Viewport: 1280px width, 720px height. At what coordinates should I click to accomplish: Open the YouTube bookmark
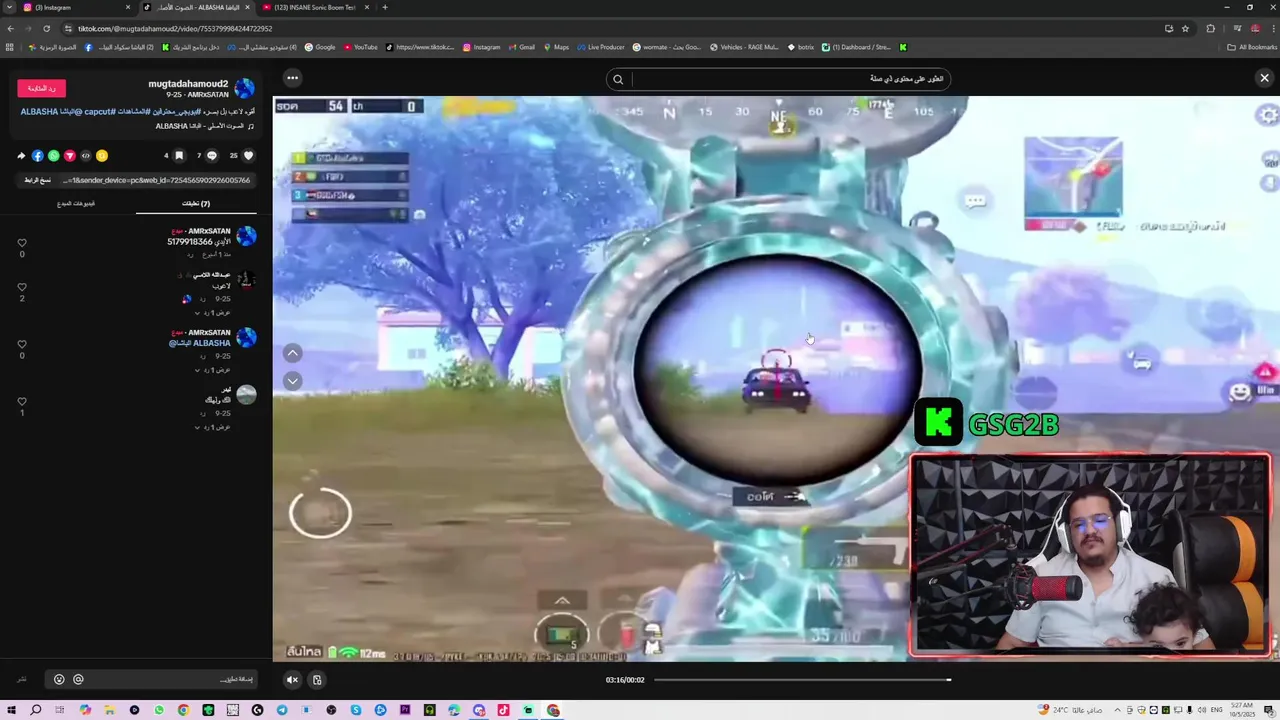[x=360, y=47]
